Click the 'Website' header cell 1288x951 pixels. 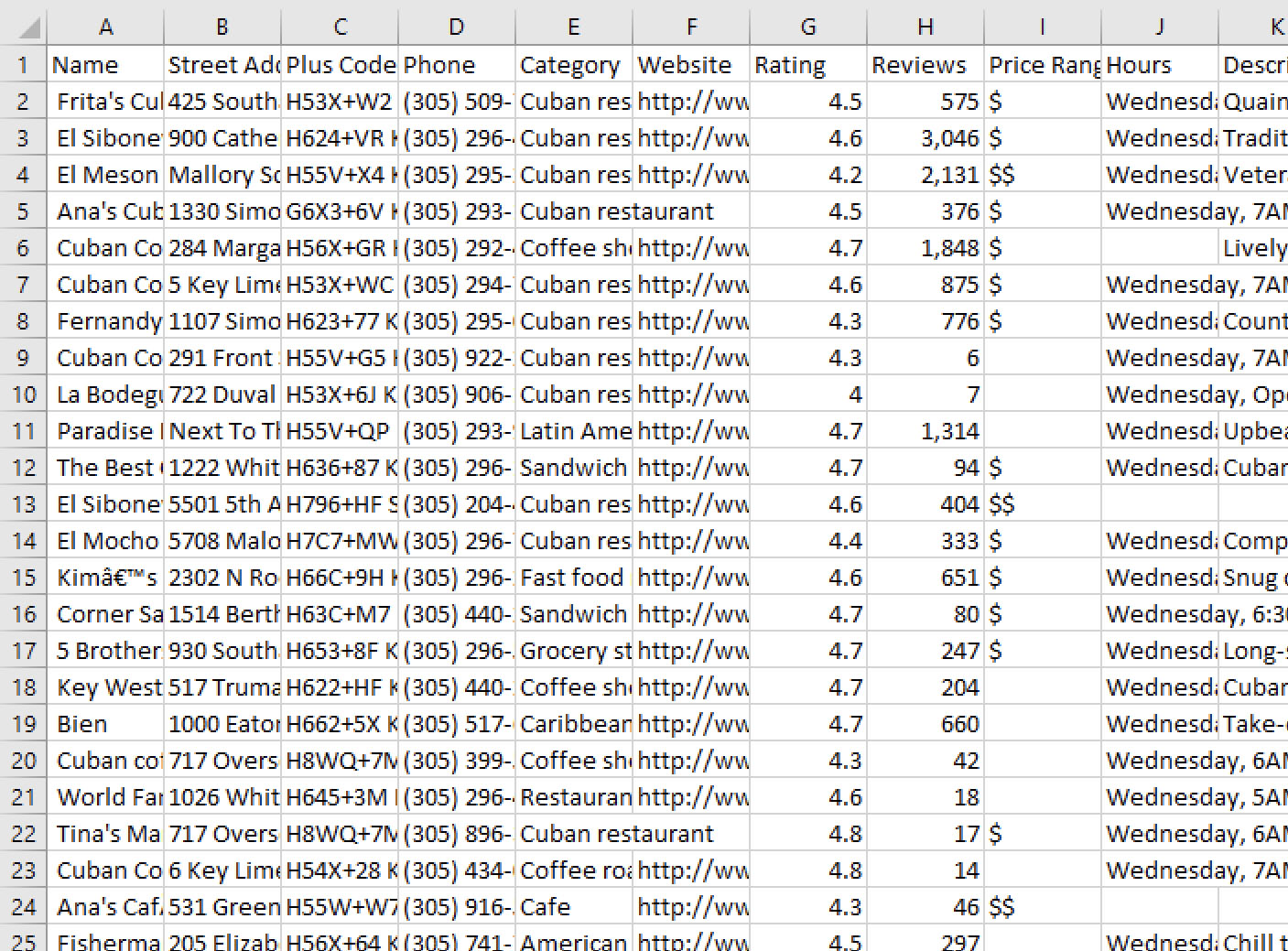pyautogui.click(x=691, y=65)
